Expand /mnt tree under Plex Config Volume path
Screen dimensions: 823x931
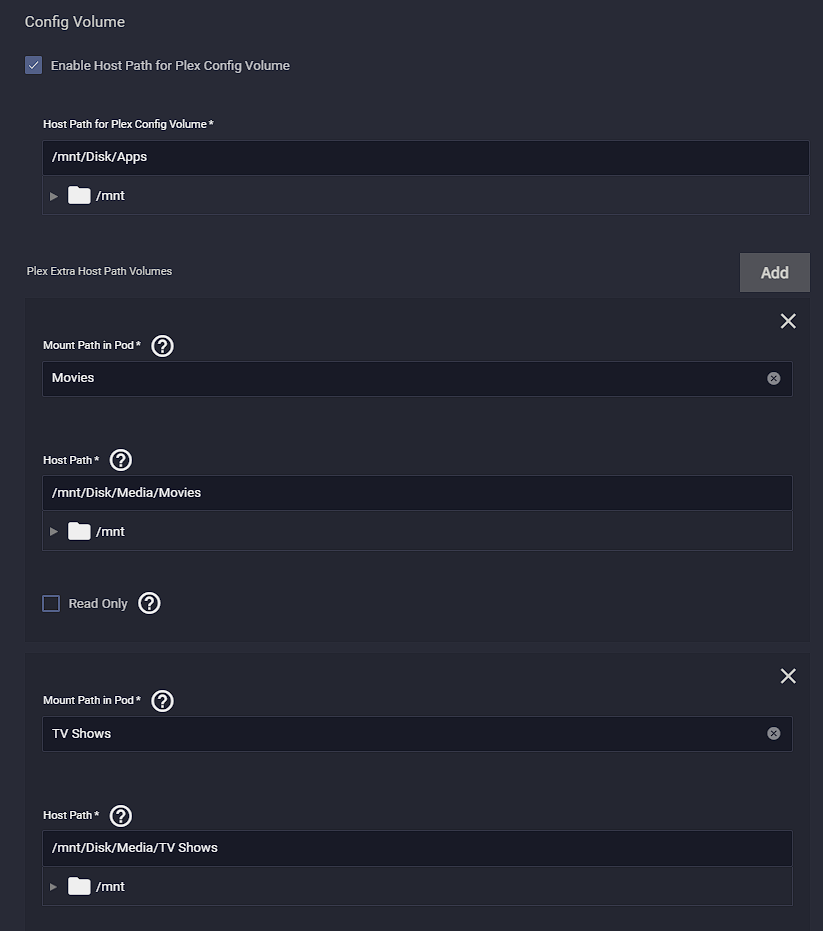[x=54, y=196]
